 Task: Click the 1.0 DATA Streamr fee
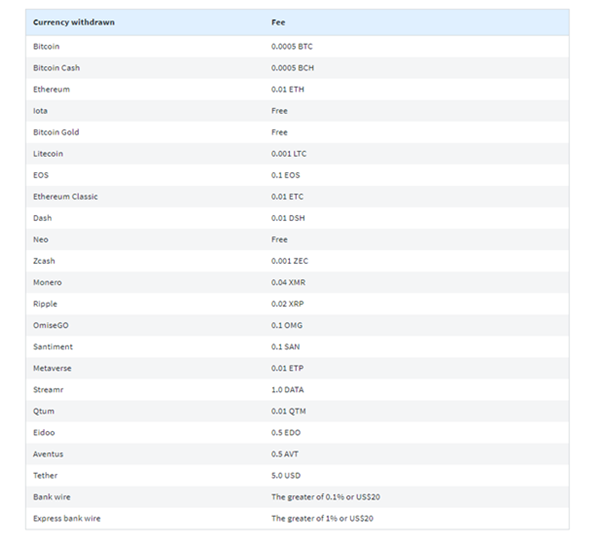289,389
